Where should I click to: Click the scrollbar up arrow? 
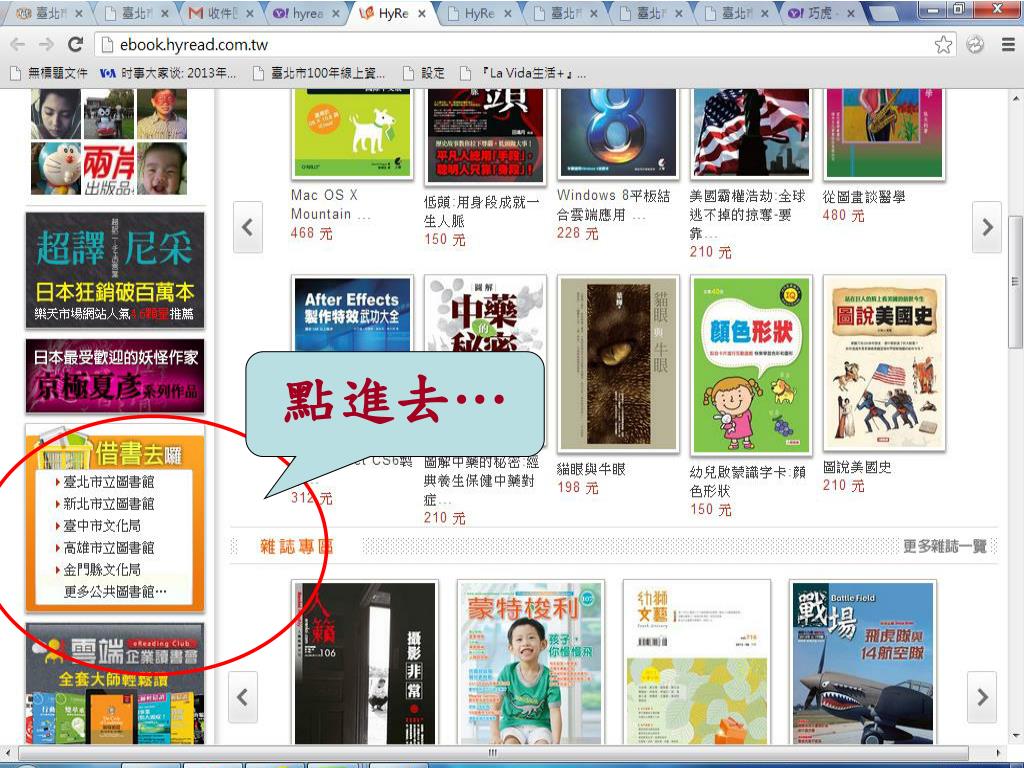click(1015, 99)
